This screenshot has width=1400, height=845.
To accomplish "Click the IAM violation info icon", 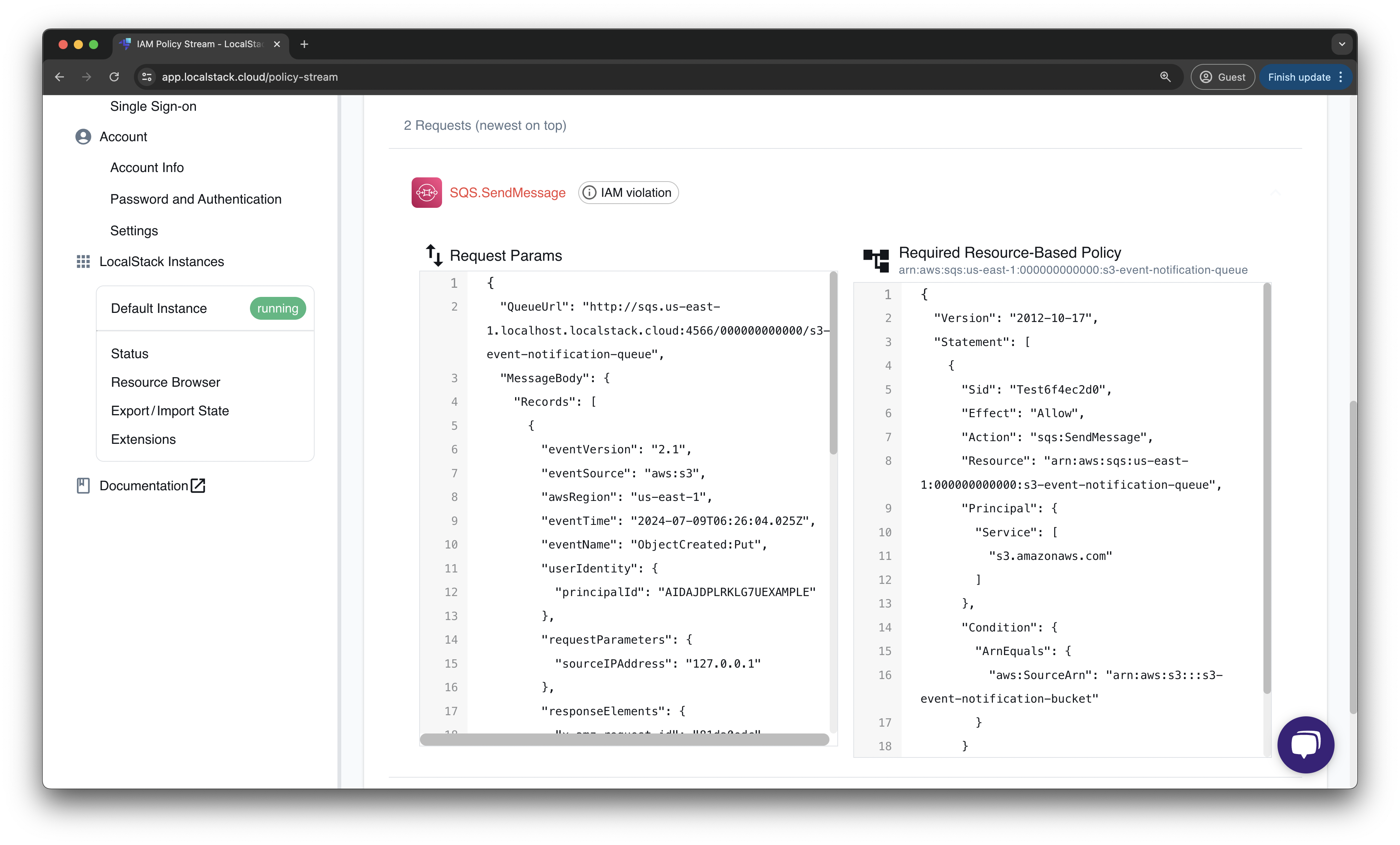I will (589, 193).
